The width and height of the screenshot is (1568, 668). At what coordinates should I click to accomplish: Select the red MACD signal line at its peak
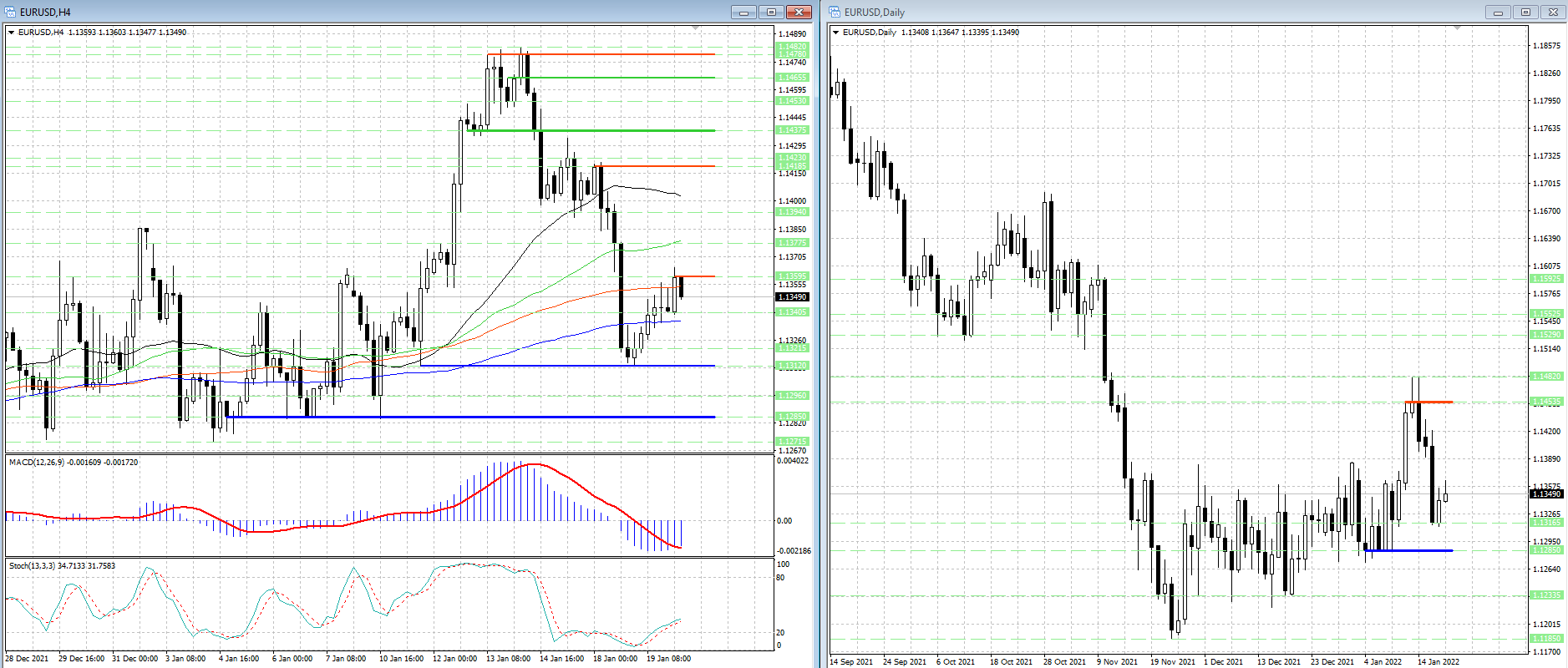tap(532, 464)
